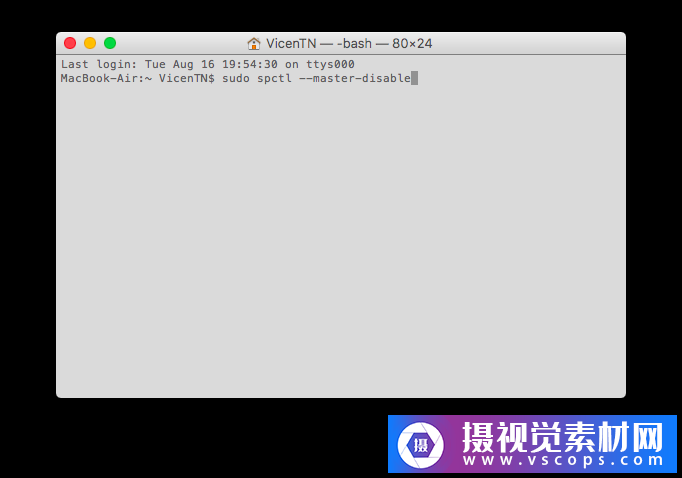Click the --master-disable argument text
The width and height of the screenshot is (682, 478).
click(x=354, y=78)
